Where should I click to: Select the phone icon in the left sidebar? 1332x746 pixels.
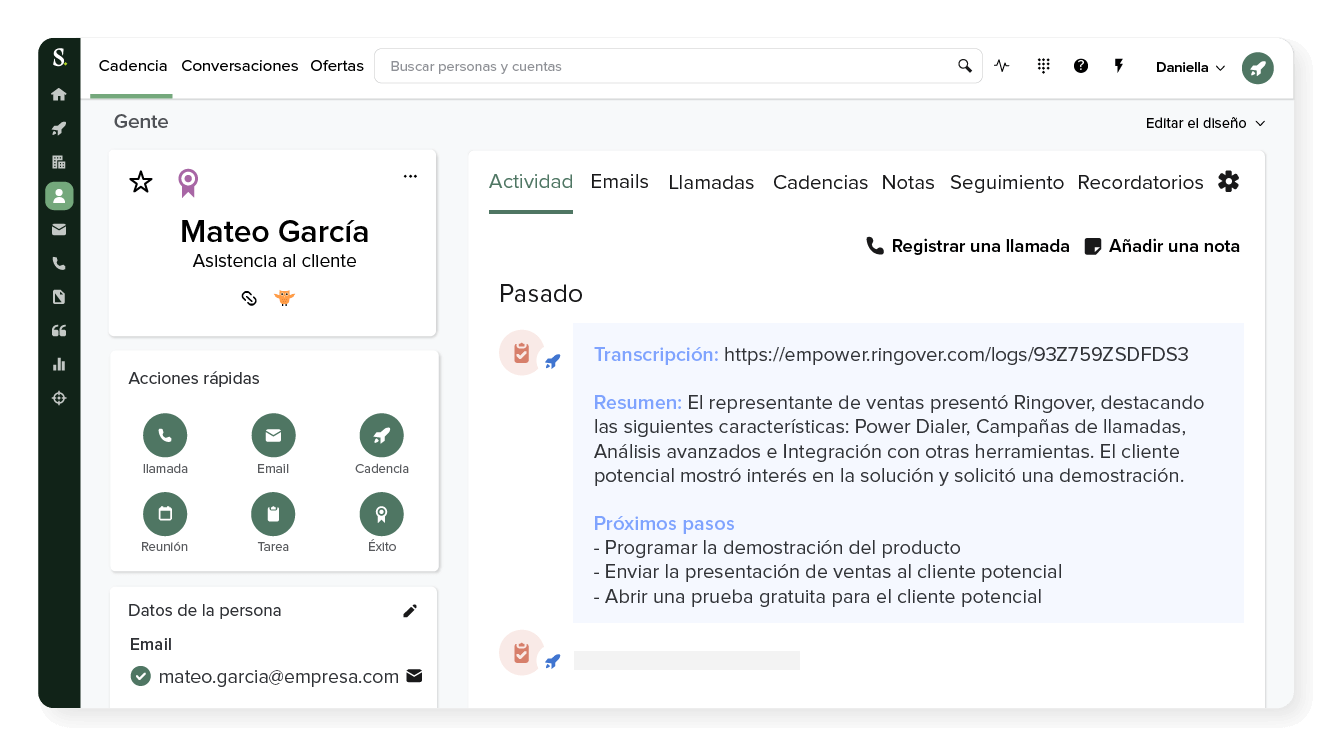(x=59, y=263)
